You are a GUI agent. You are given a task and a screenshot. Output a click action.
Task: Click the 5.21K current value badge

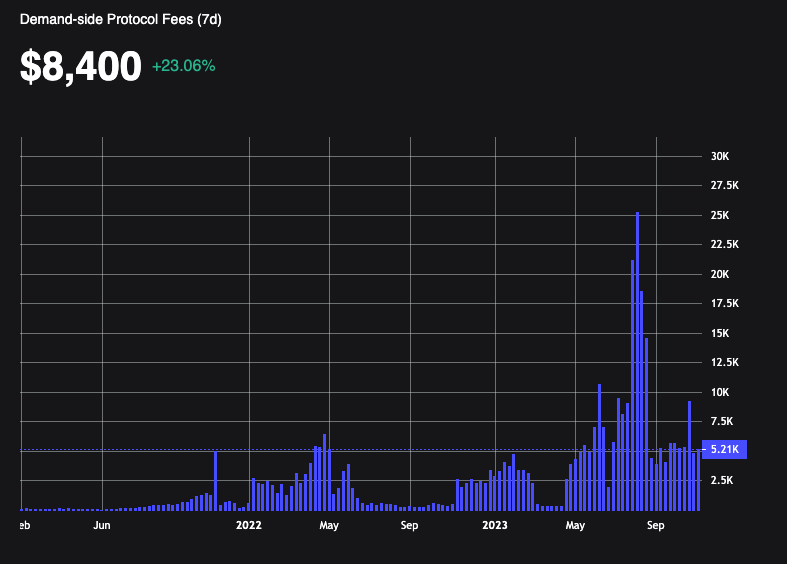[x=724, y=449]
